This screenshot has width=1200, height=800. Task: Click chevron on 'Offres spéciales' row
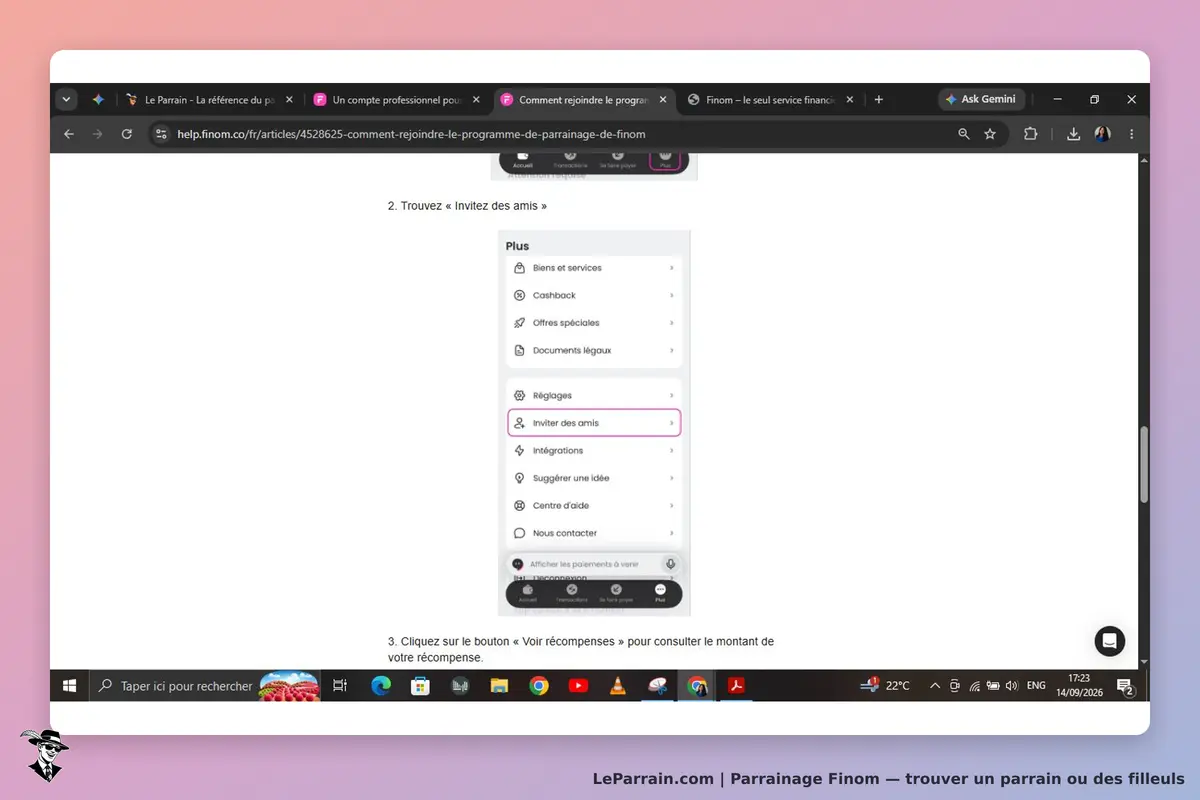pos(672,323)
